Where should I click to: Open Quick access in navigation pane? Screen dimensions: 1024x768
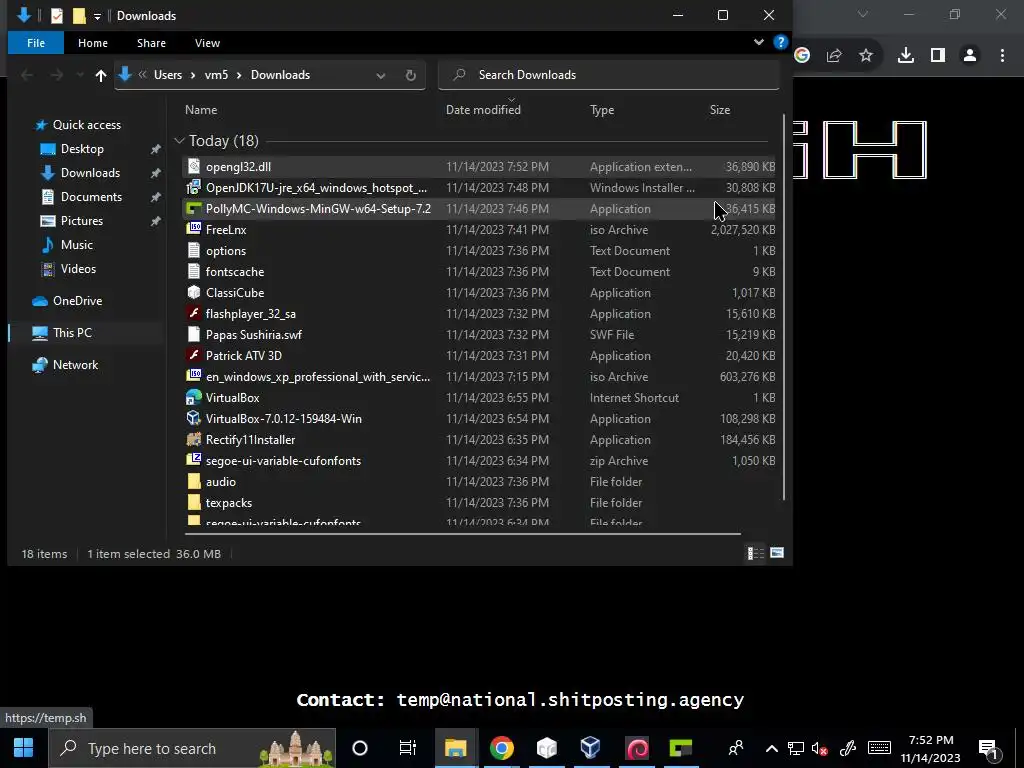(86, 125)
